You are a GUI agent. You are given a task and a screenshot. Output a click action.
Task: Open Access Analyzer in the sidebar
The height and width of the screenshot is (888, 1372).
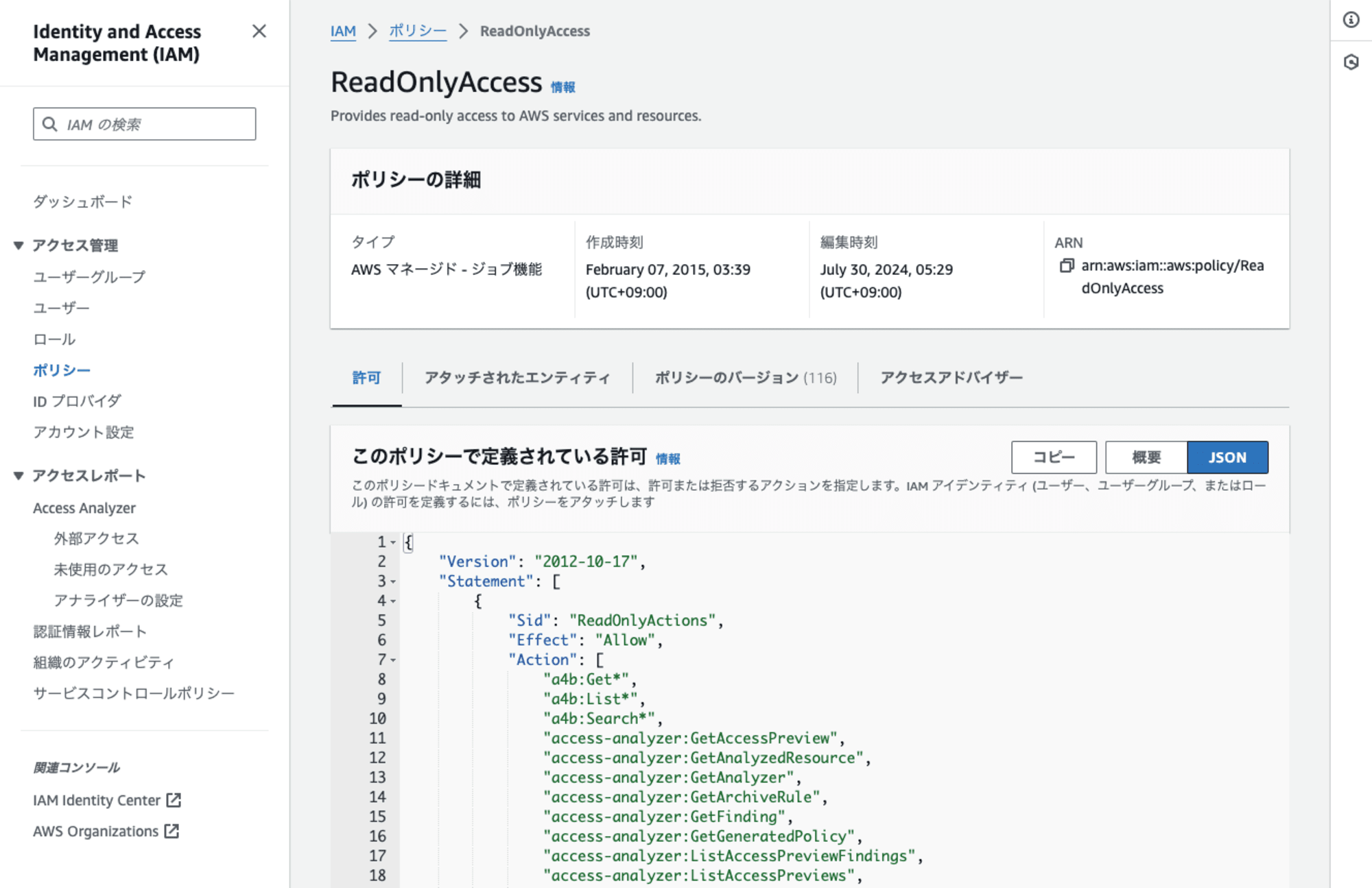(84, 508)
